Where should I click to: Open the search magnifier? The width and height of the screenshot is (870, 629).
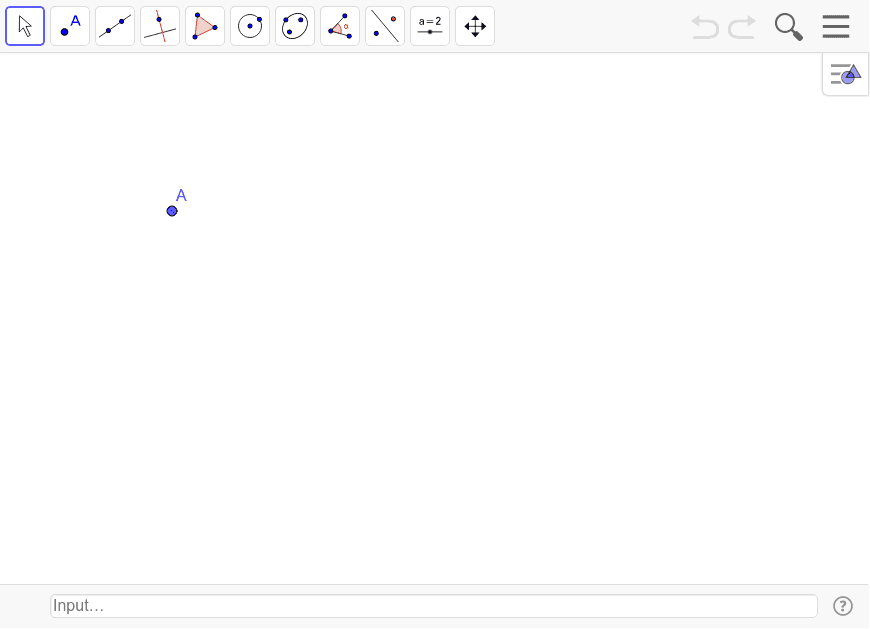pyautogui.click(x=788, y=27)
